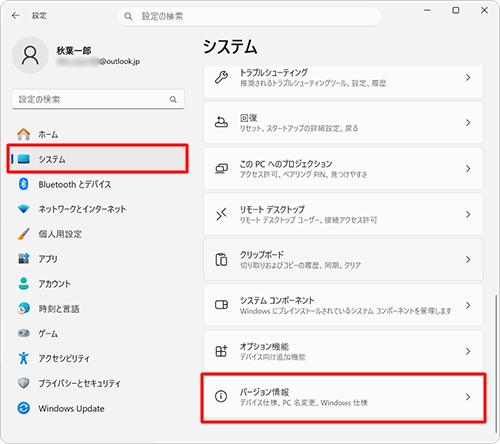The width and height of the screenshot is (500, 444).
Task: Open the バージョン情報 entry
Action: point(343,396)
